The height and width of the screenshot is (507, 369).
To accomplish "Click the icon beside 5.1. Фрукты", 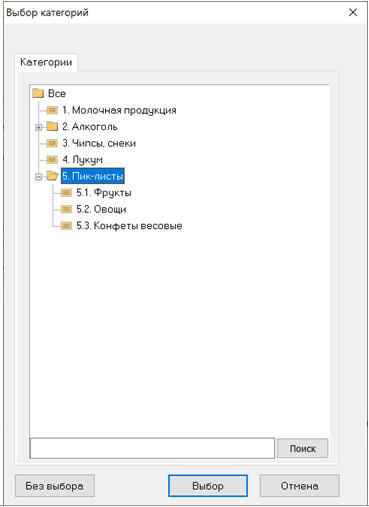I will tap(67, 193).
